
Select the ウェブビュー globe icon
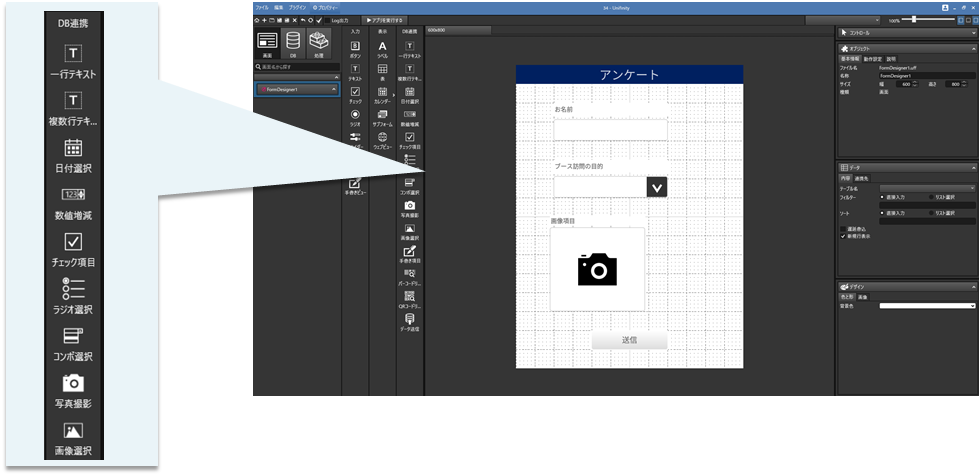click(382, 137)
